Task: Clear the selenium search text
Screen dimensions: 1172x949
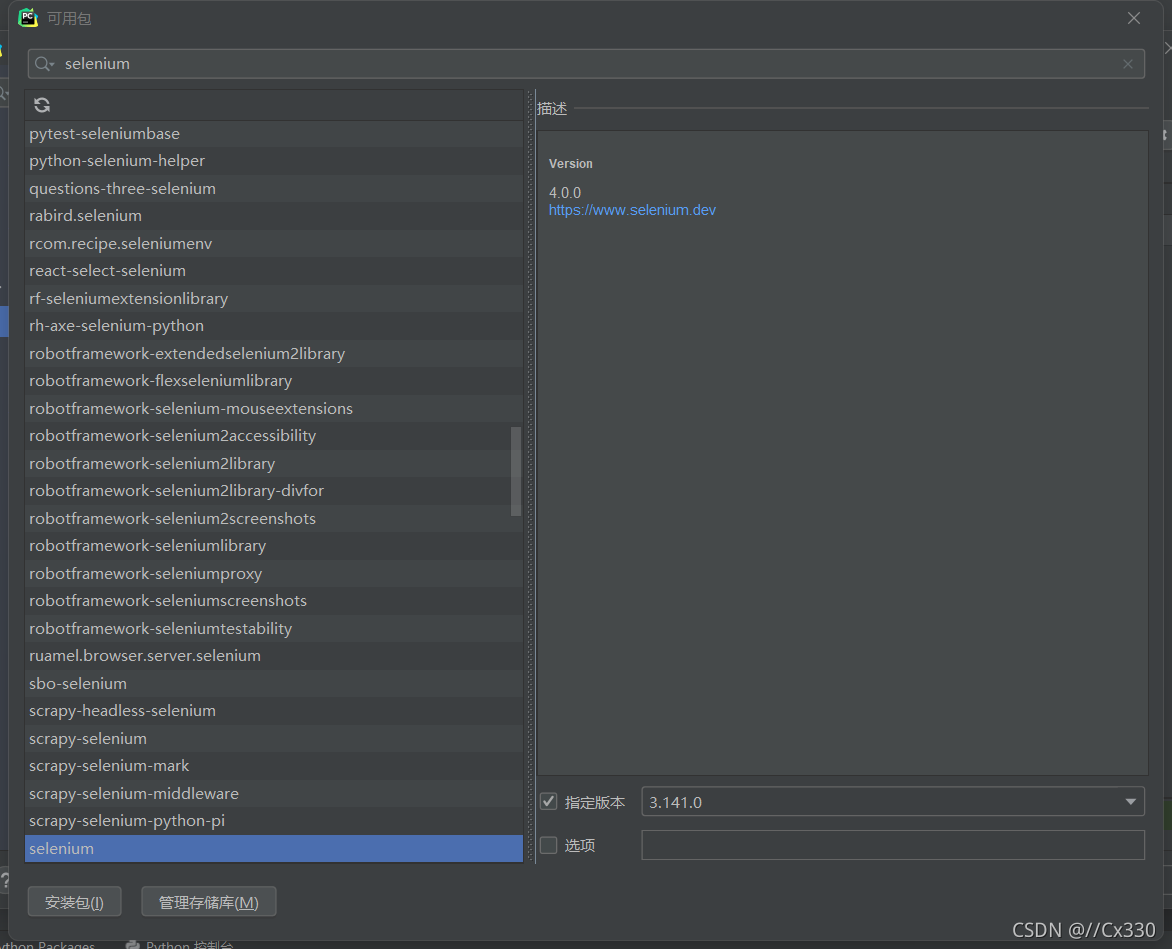Action: 1127,64
